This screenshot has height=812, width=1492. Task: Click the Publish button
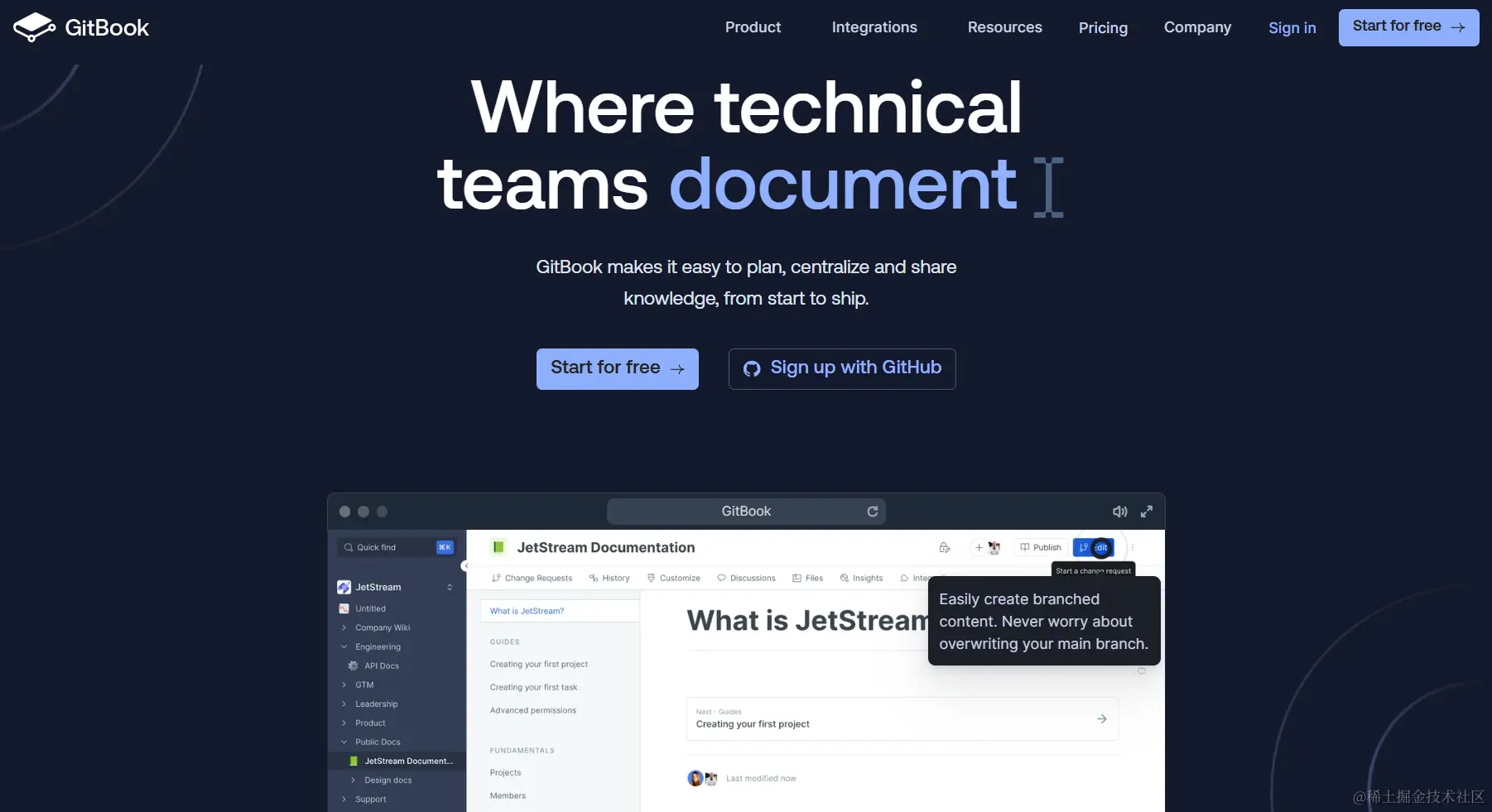pyautogui.click(x=1041, y=547)
